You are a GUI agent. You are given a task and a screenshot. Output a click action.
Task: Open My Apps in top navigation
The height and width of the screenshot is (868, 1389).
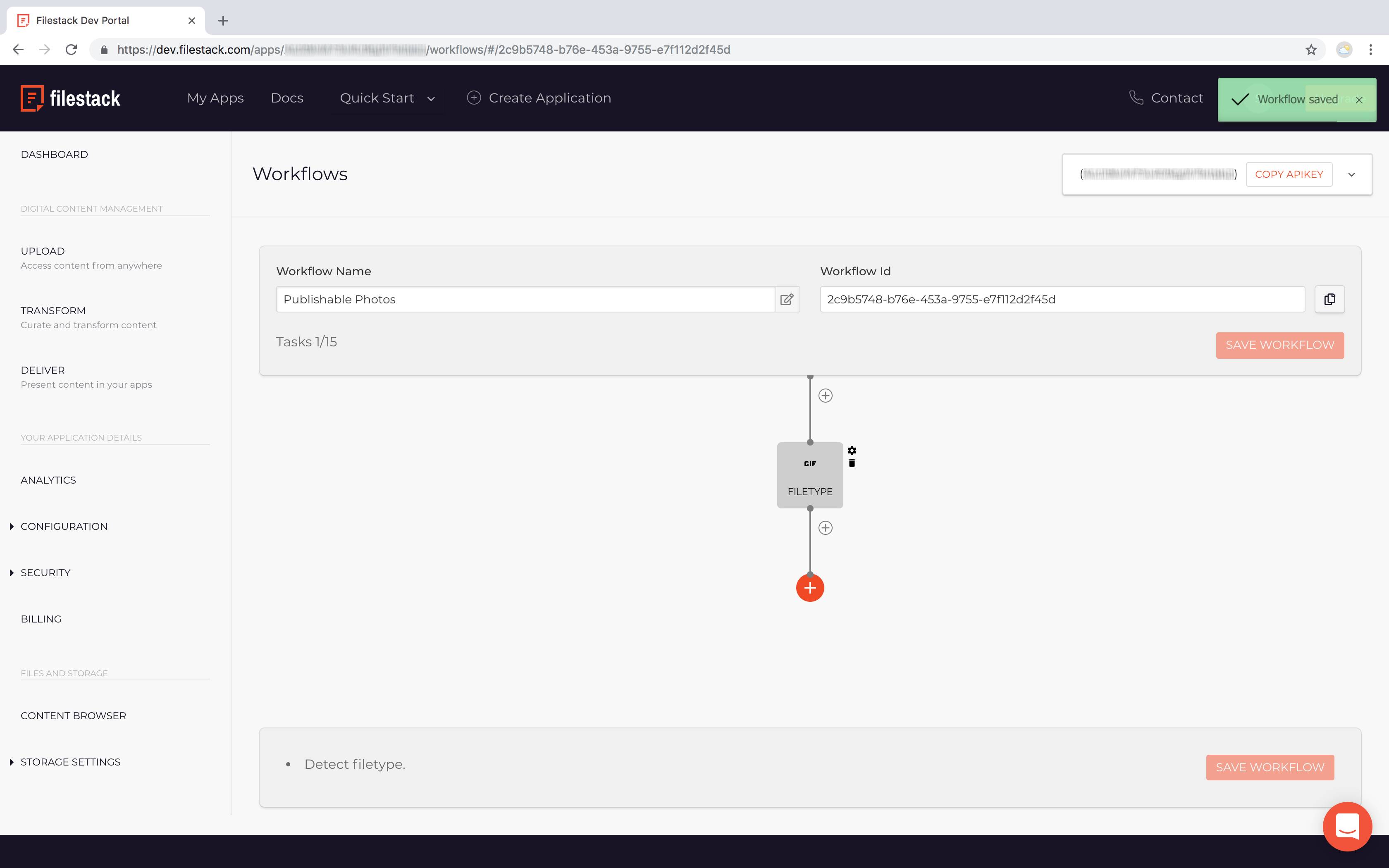click(215, 98)
